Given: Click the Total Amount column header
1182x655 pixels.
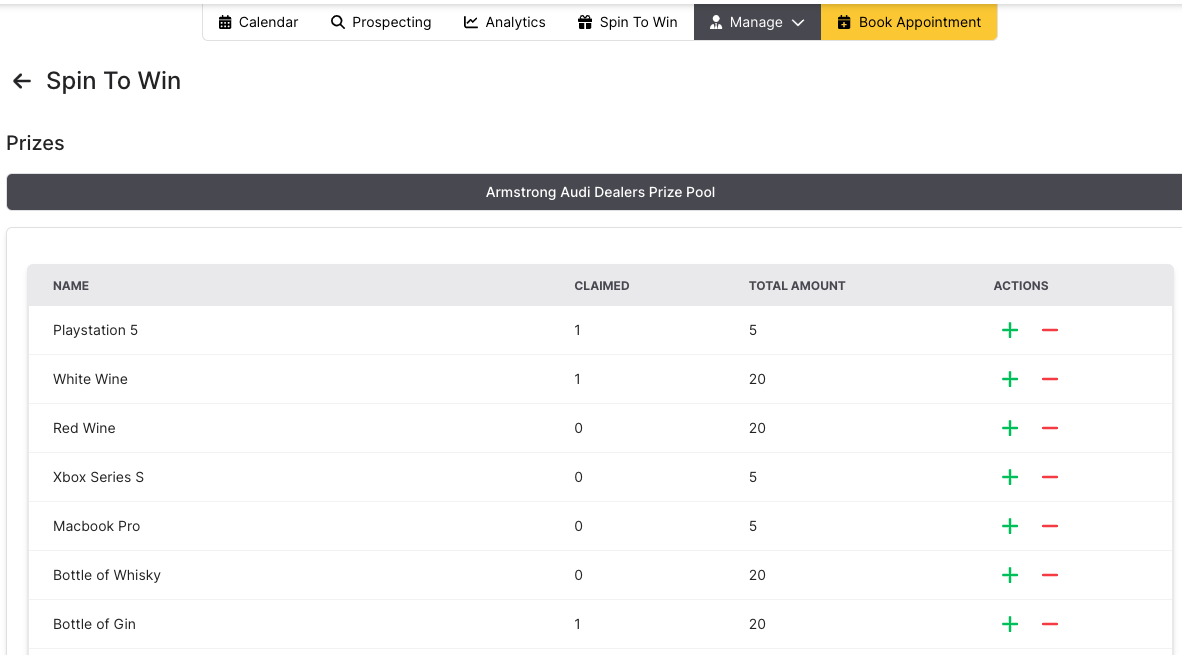Looking at the screenshot, I should tap(797, 286).
